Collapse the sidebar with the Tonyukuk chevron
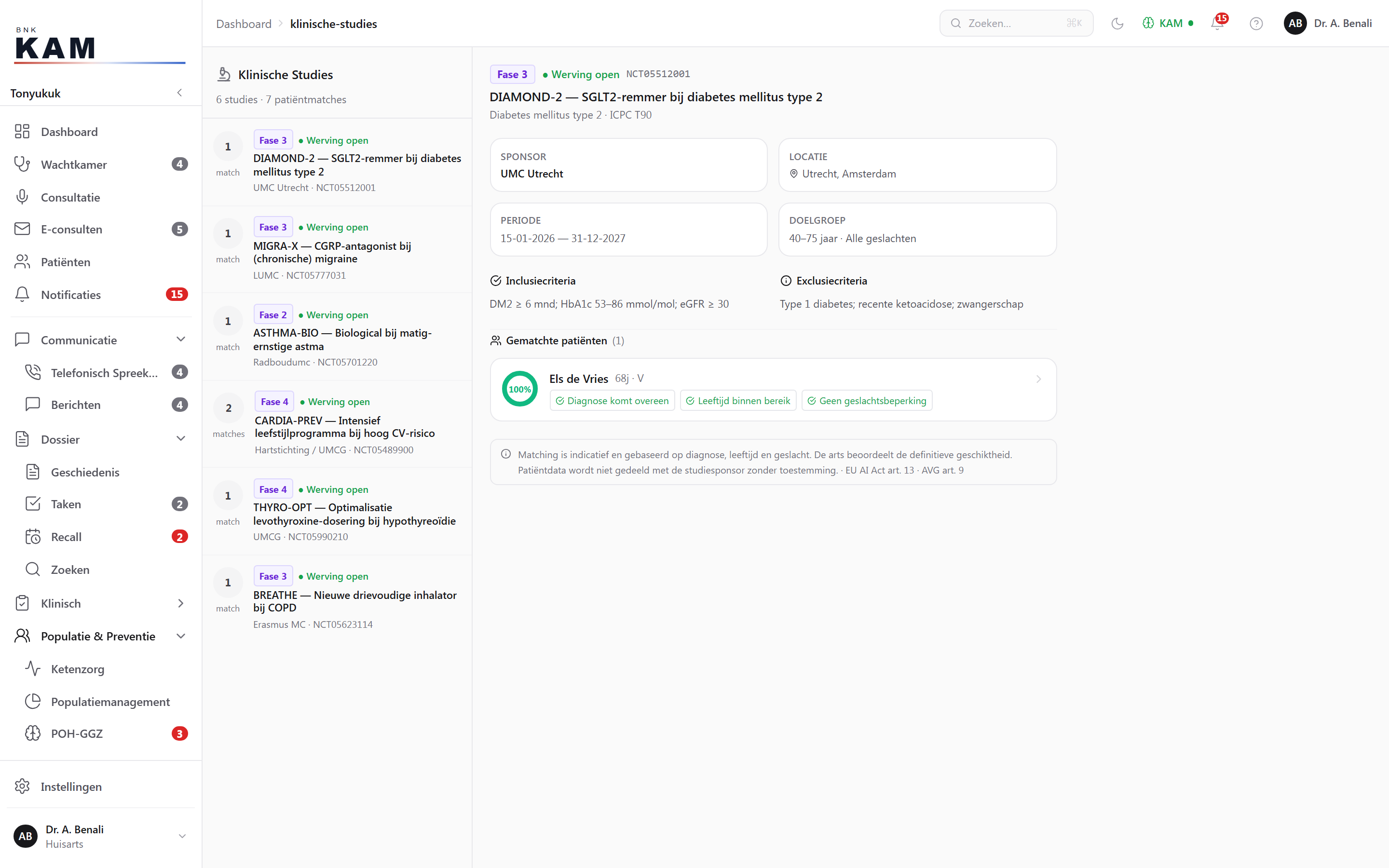Image resolution: width=1389 pixels, height=868 pixels. pyautogui.click(x=179, y=93)
